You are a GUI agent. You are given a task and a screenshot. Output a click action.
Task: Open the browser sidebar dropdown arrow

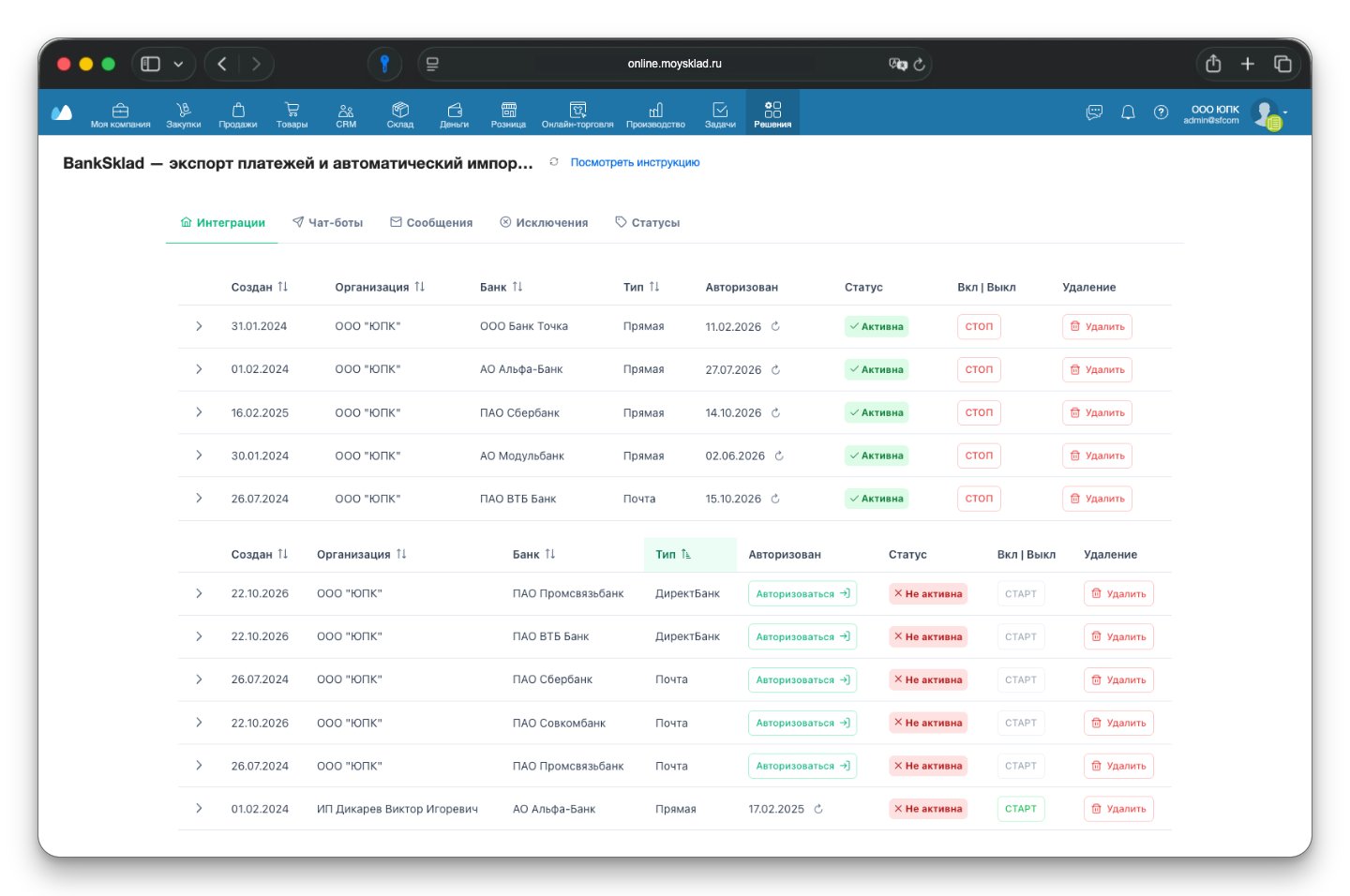178,64
